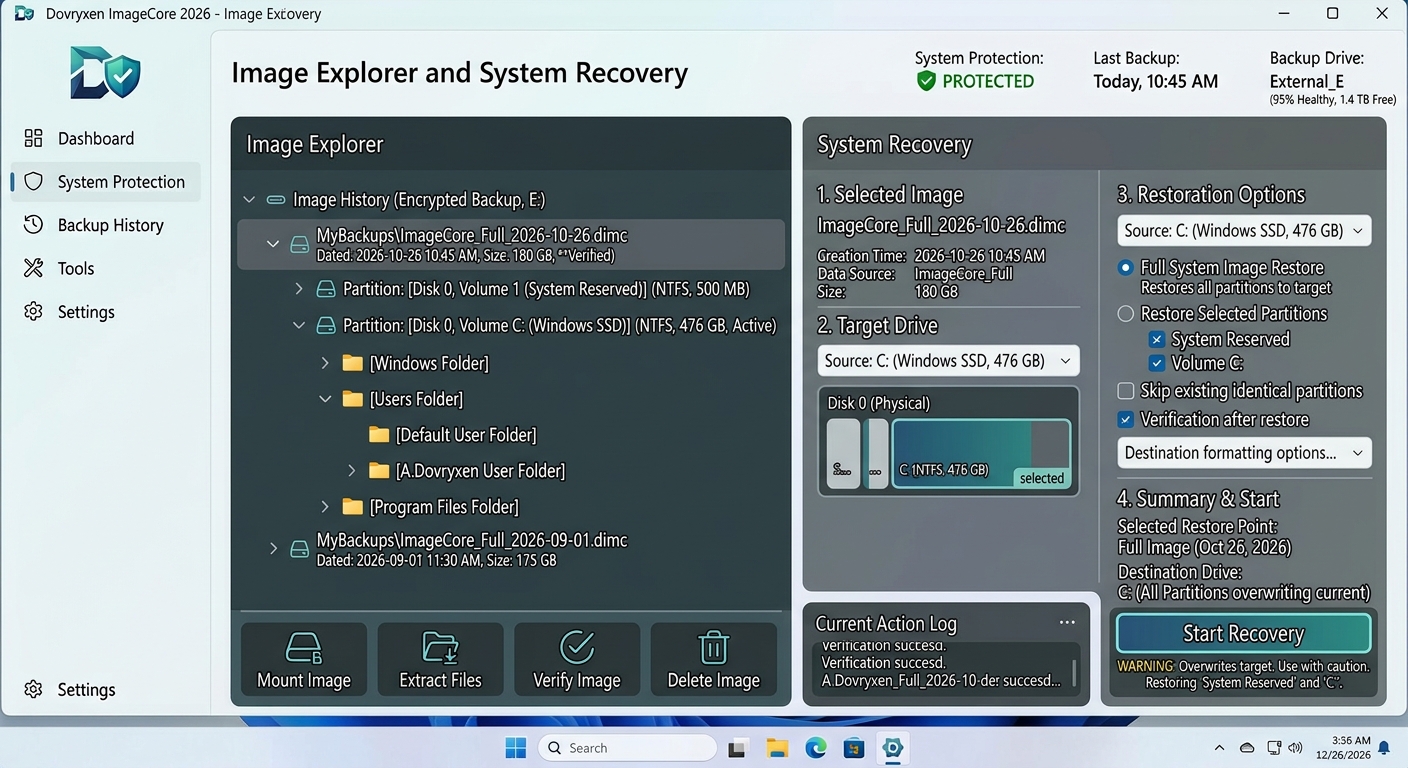Select the Full System Image Restore option
This screenshot has width=1408, height=768.
(x=1126, y=268)
